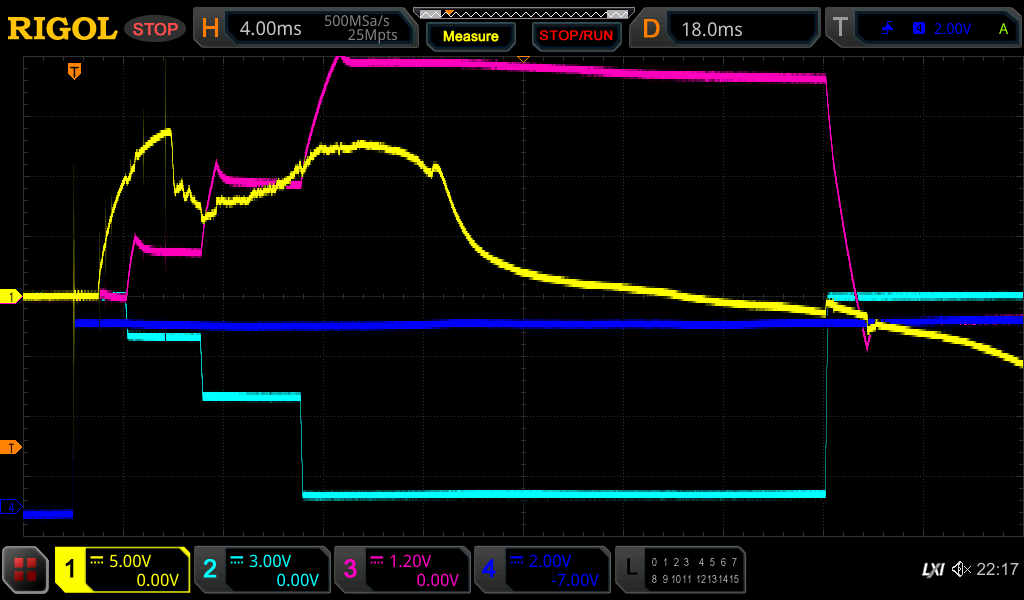This screenshot has width=1024, height=600.
Task: Click the orange trigger position marker at top of grid
Action: point(74,71)
